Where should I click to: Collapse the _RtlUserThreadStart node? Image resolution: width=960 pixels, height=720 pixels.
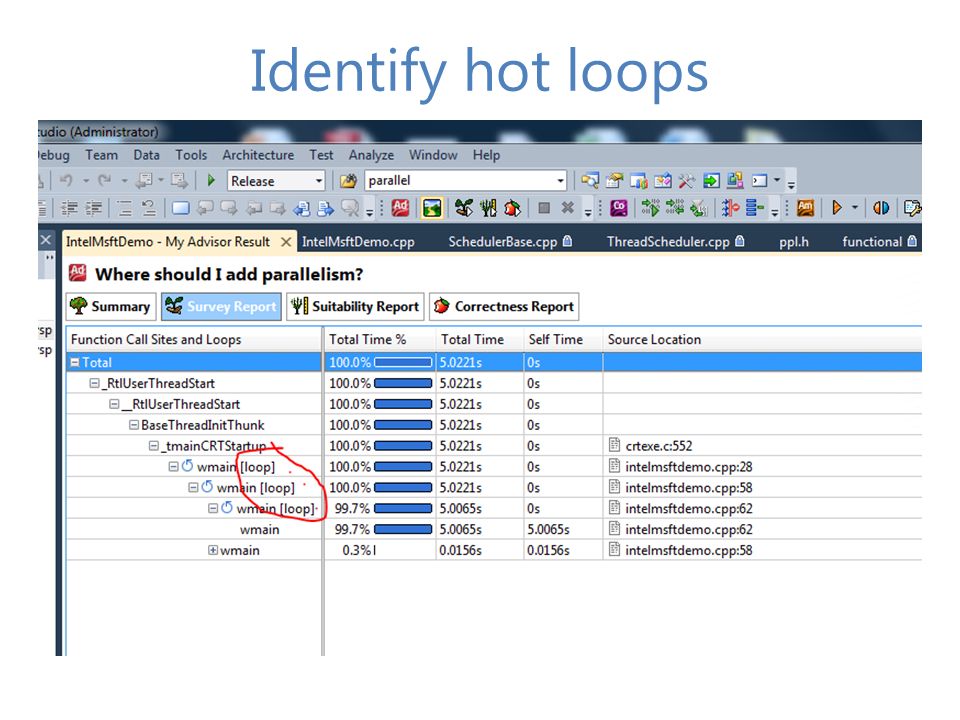tap(94, 383)
